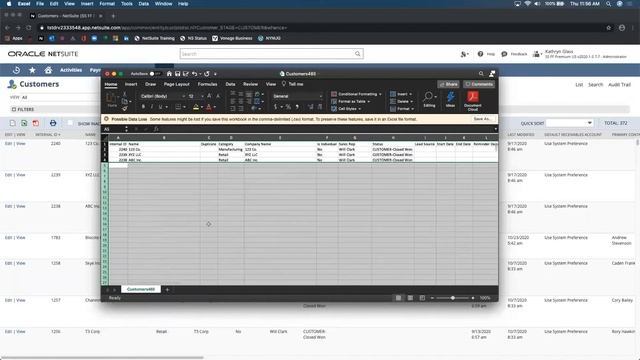Expand the Format as Table menu
The width and height of the screenshot is (640, 360).
(x=350, y=102)
